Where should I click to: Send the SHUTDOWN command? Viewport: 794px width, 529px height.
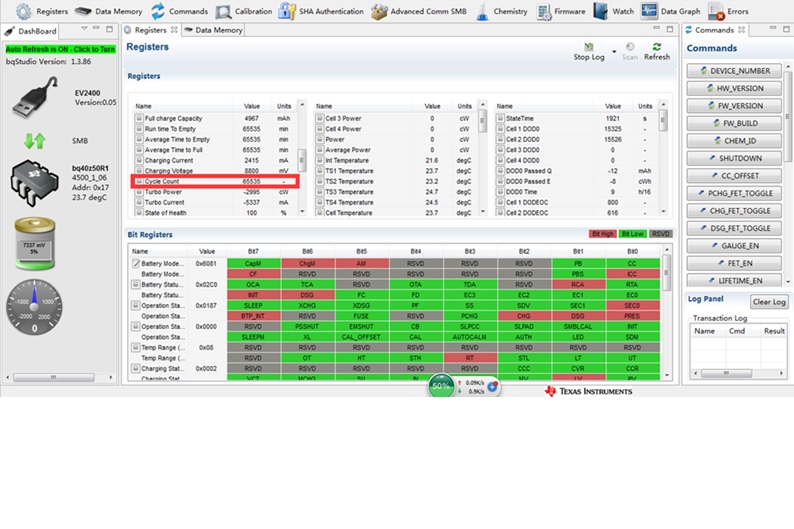[x=734, y=158]
